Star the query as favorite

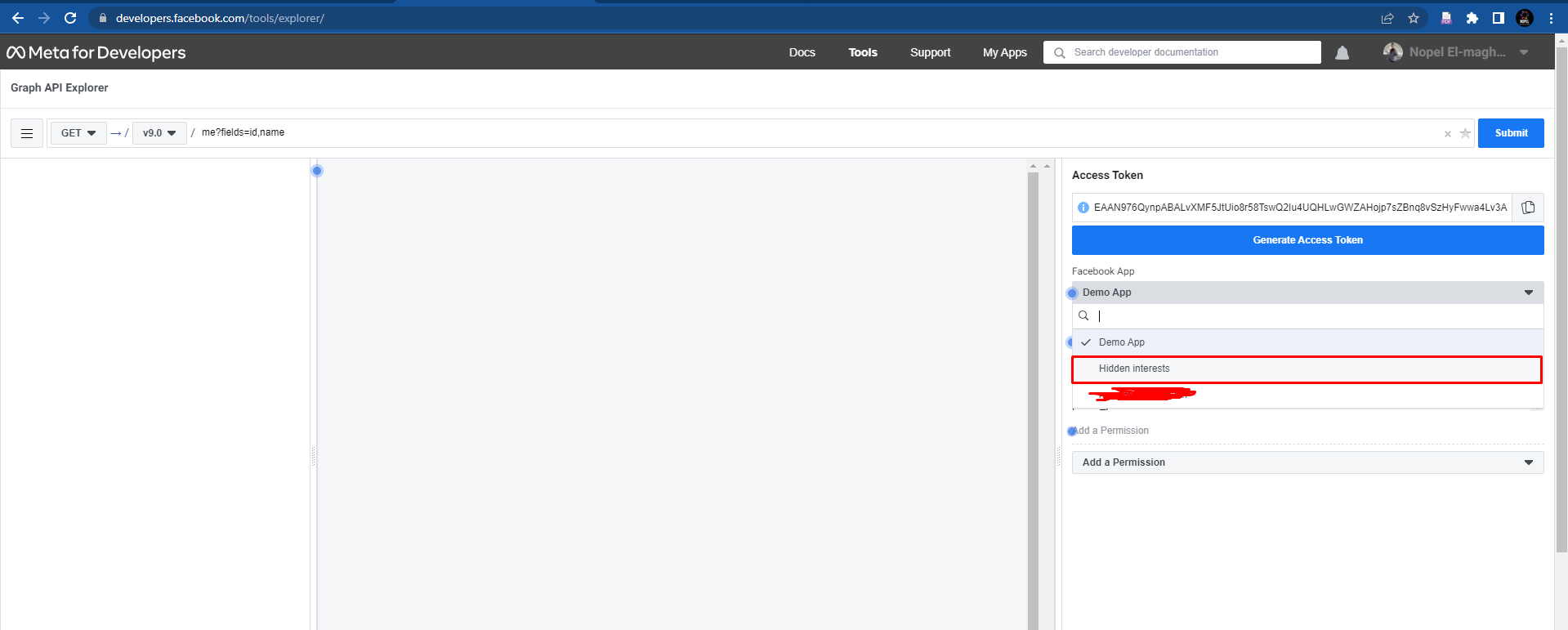1465,133
